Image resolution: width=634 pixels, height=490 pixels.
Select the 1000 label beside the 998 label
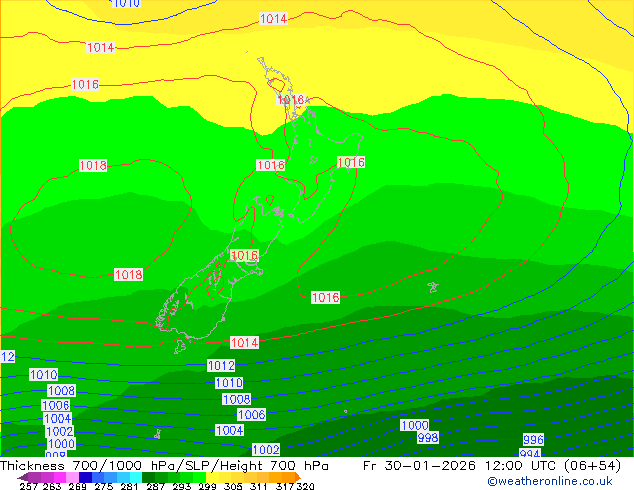tap(414, 425)
